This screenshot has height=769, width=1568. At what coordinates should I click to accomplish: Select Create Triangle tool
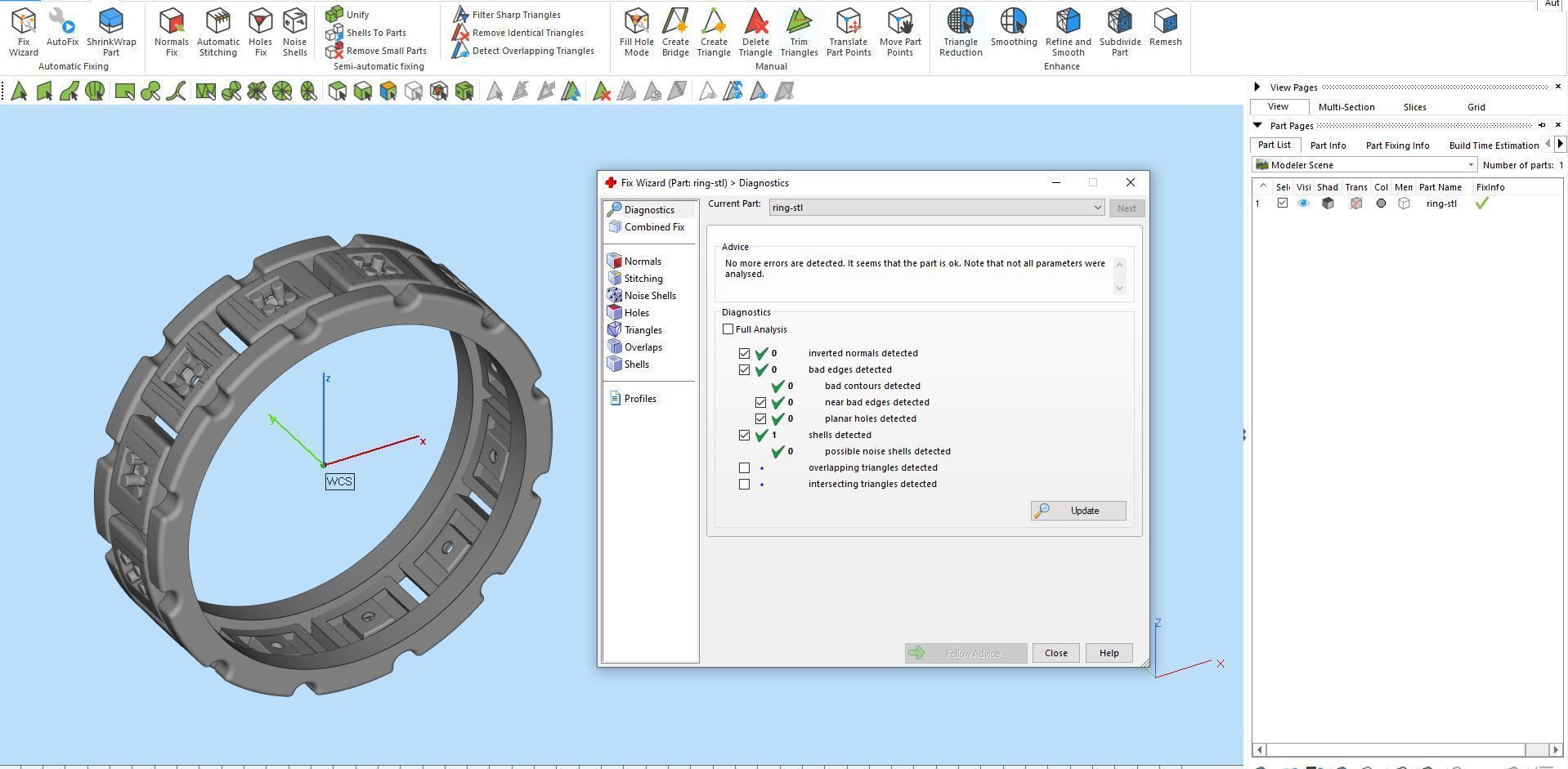(714, 32)
